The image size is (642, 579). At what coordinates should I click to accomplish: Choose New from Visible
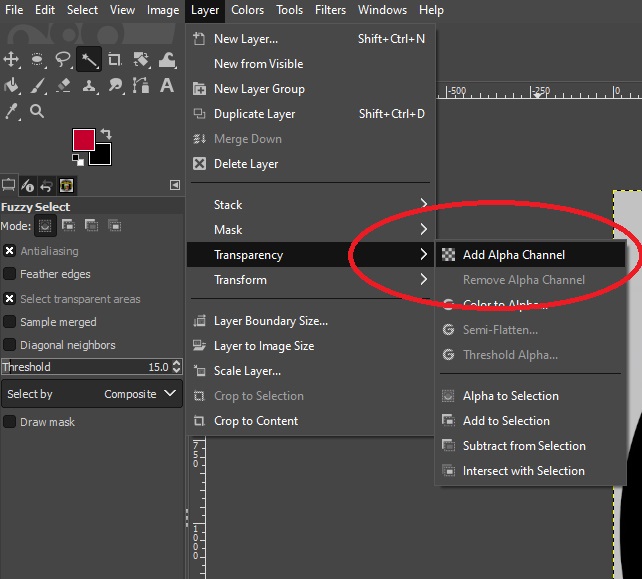click(x=310, y=64)
